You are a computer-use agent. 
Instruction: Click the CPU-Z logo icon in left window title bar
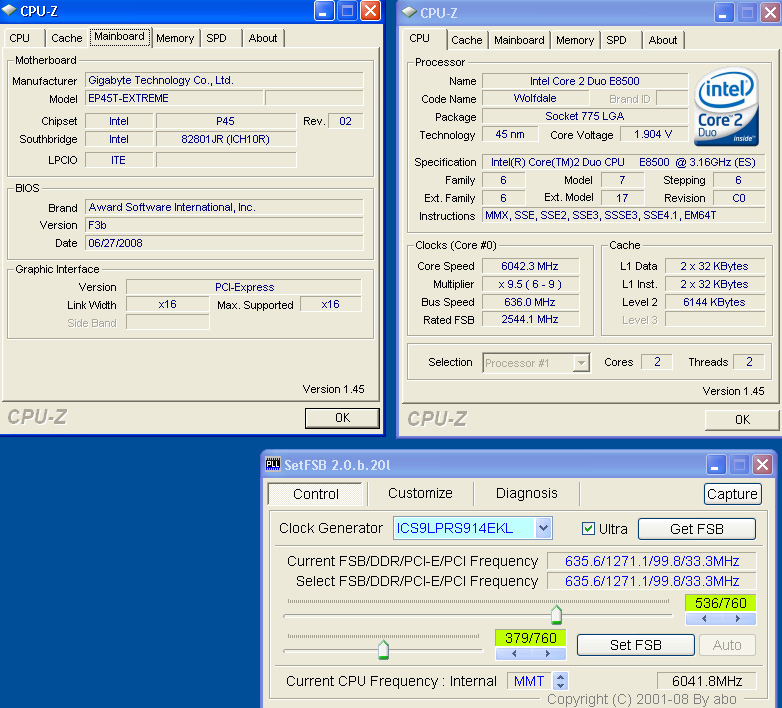point(9,10)
